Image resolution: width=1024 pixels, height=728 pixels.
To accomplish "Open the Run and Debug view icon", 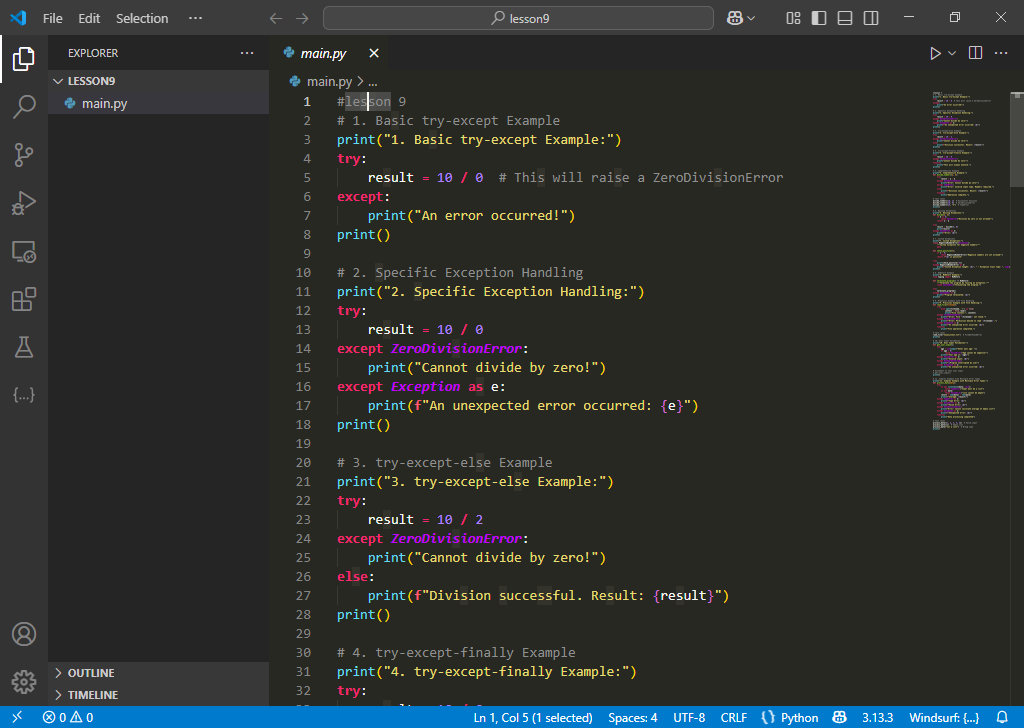I will [x=24, y=203].
